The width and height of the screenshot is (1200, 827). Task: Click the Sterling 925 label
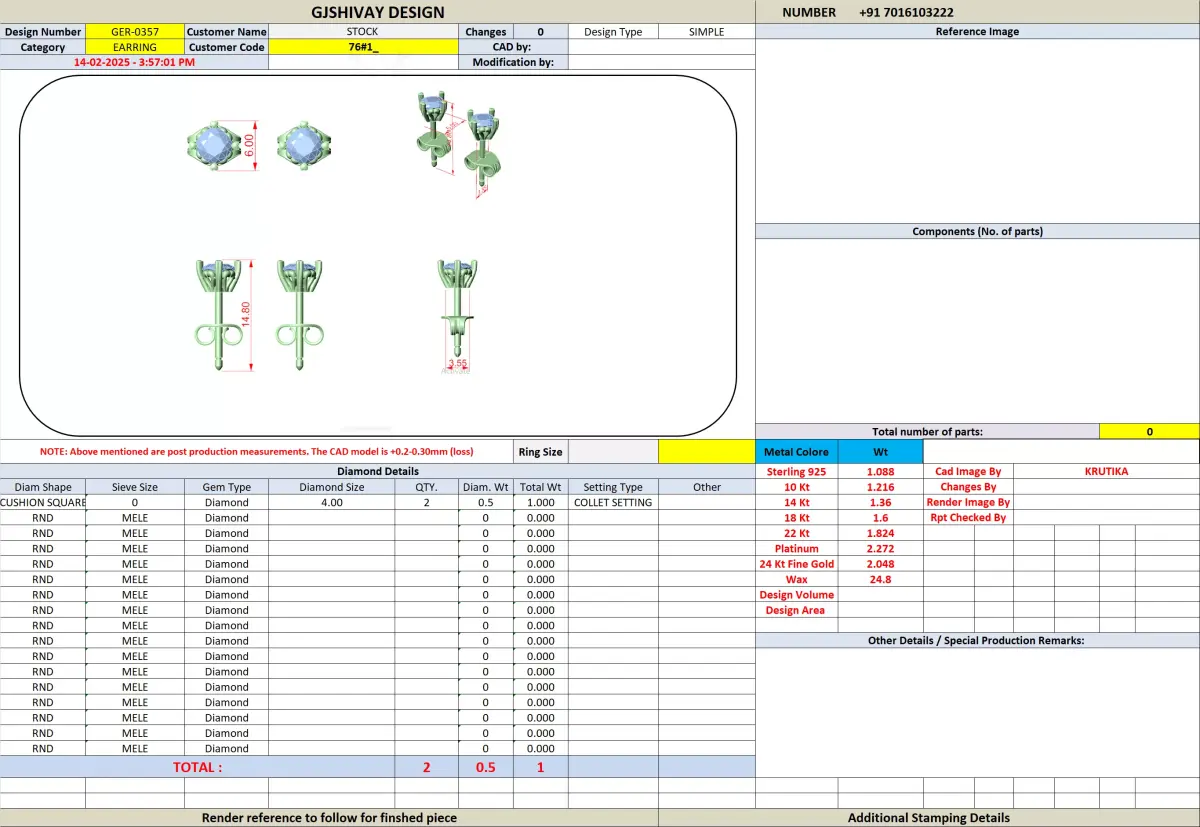coord(797,471)
